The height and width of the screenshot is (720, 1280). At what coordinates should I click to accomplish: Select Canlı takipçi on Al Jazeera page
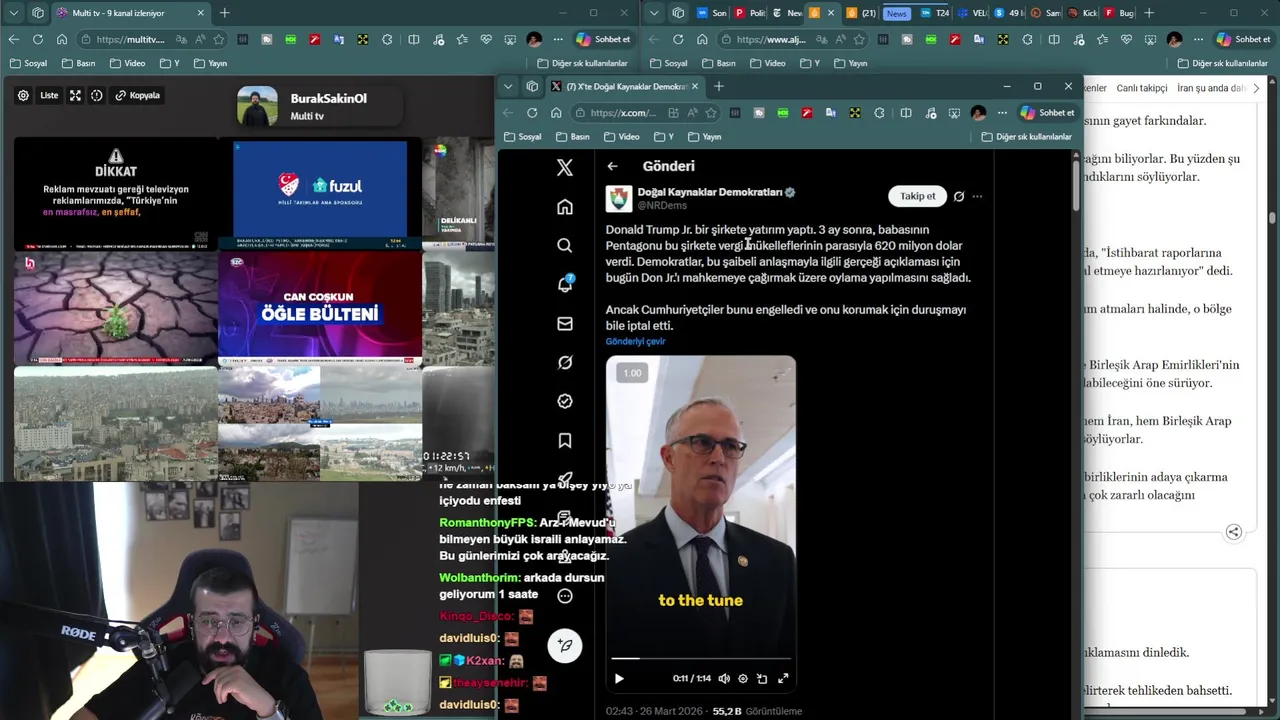[1142, 88]
